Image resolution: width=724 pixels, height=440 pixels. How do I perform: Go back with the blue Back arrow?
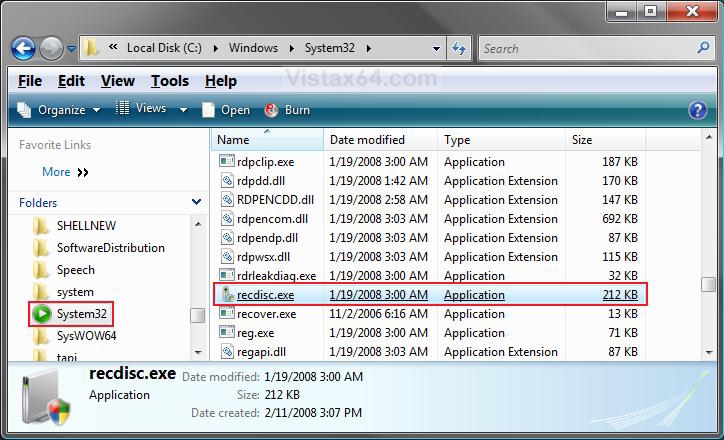point(23,48)
